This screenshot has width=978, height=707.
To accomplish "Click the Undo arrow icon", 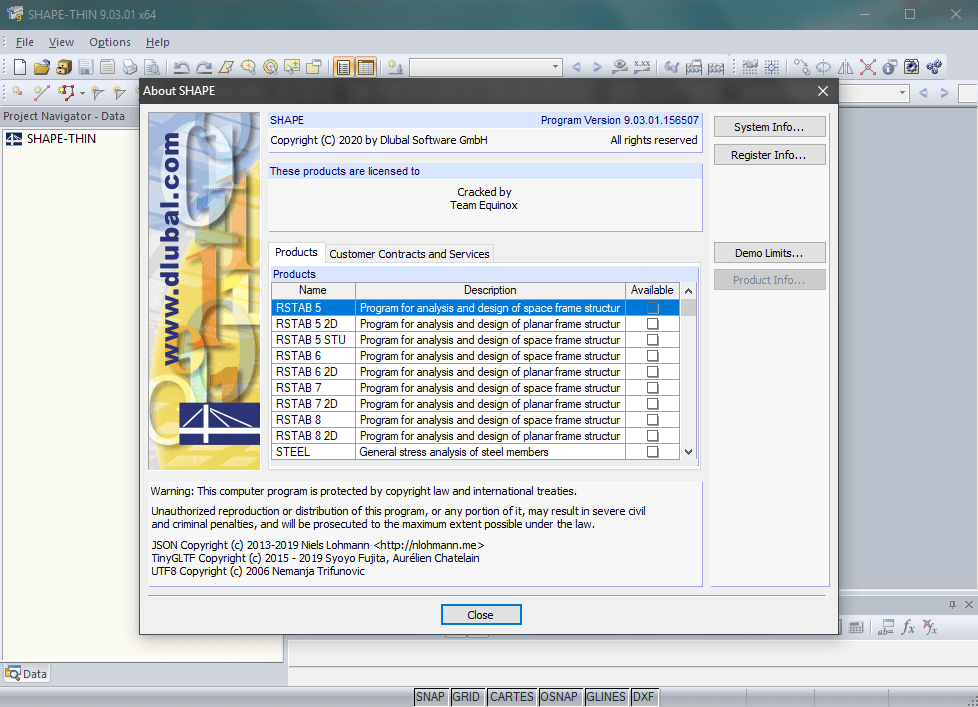I will tap(182, 67).
